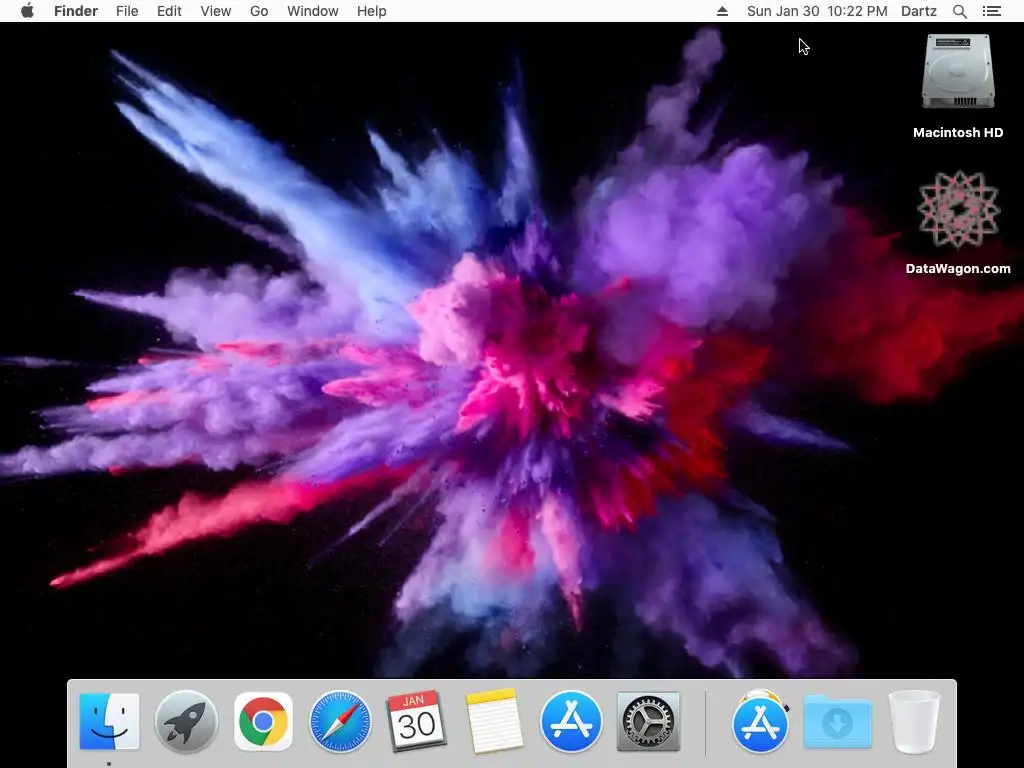Image resolution: width=1024 pixels, height=768 pixels.
Task: Select DataWagon.com desktop icon
Action: 958,209
